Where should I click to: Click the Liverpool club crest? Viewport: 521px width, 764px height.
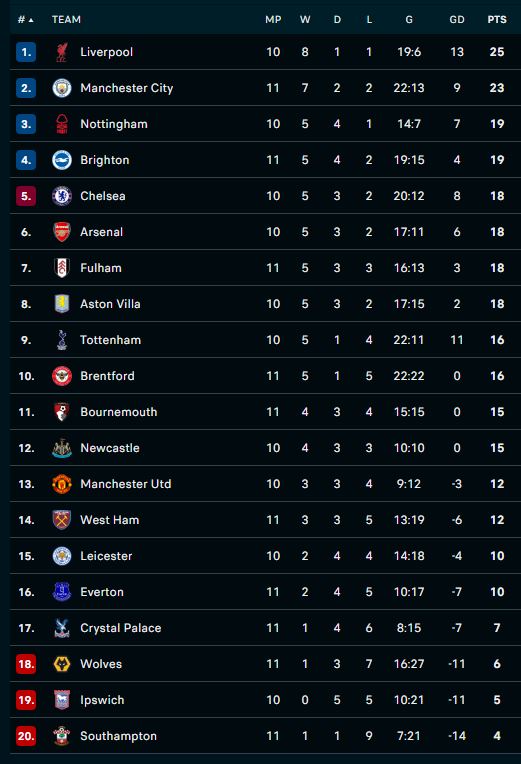click(62, 52)
